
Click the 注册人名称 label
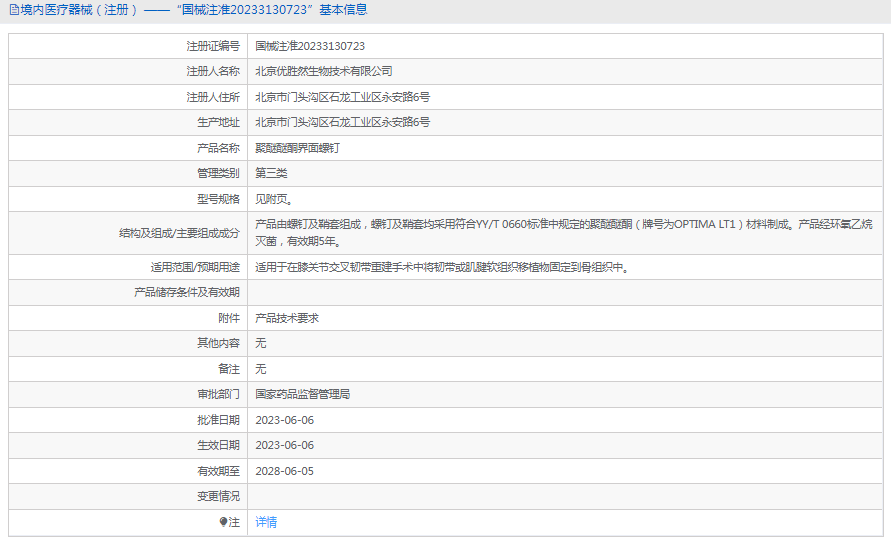pyautogui.click(x=213, y=71)
